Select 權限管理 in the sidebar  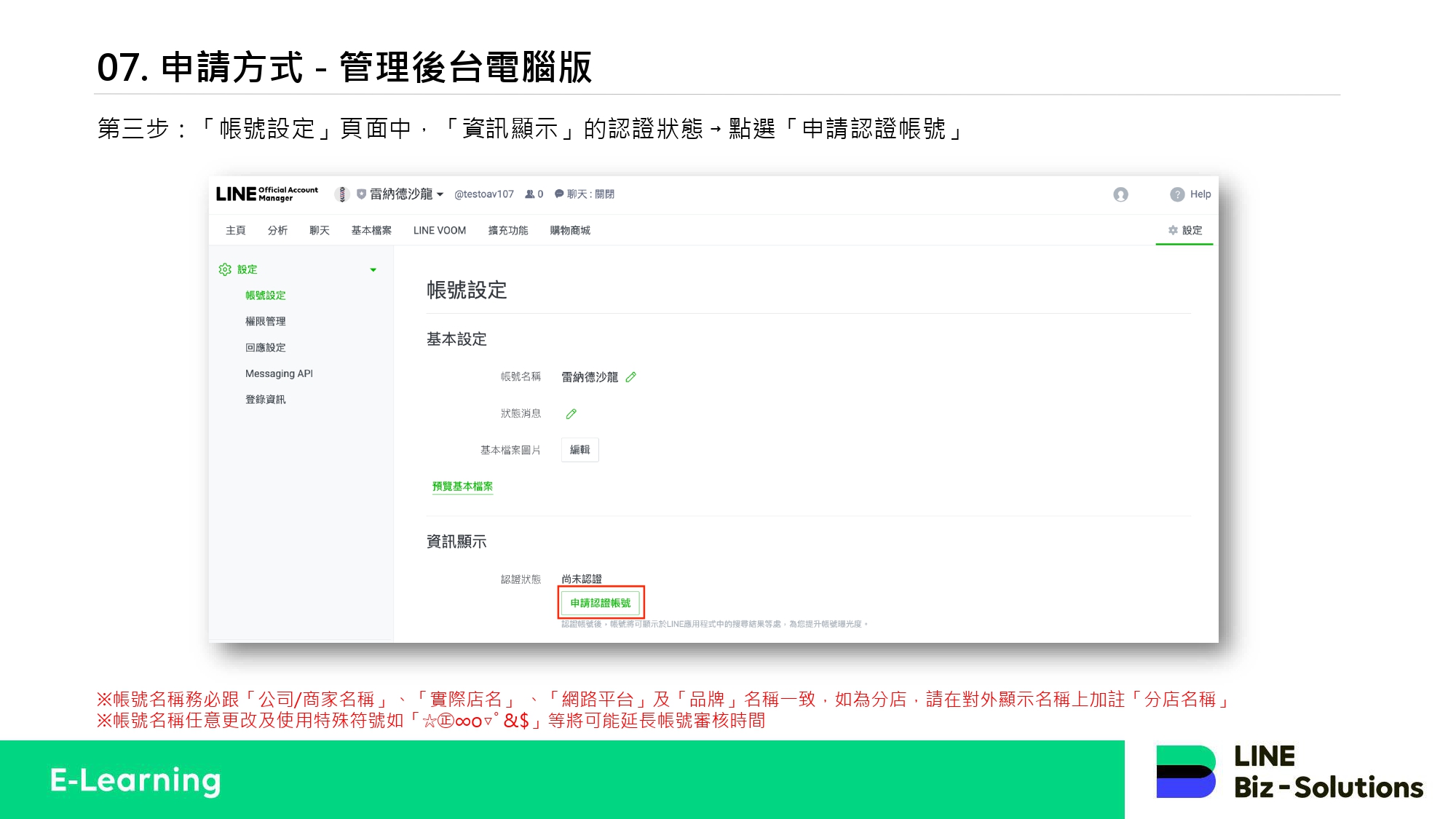(x=265, y=321)
